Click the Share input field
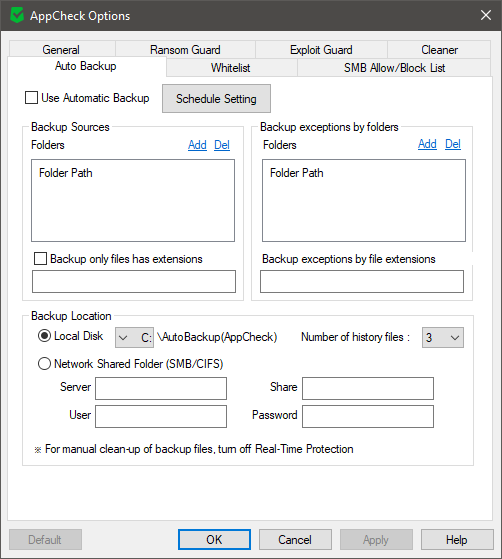This screenshot has height=559, width=502. pyautogui.click(x=368, y=388)
